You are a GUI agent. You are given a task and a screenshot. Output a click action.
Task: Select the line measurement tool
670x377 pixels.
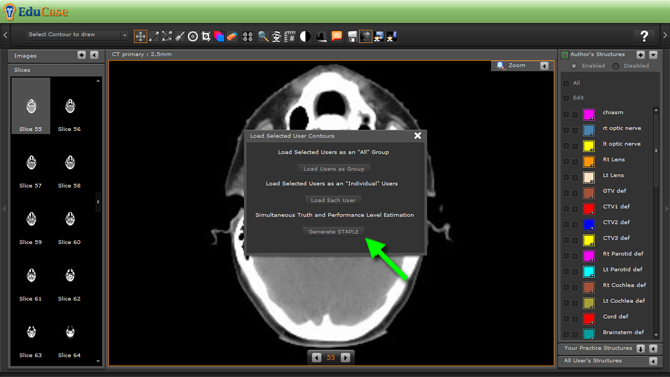click(x=154, y=36)
